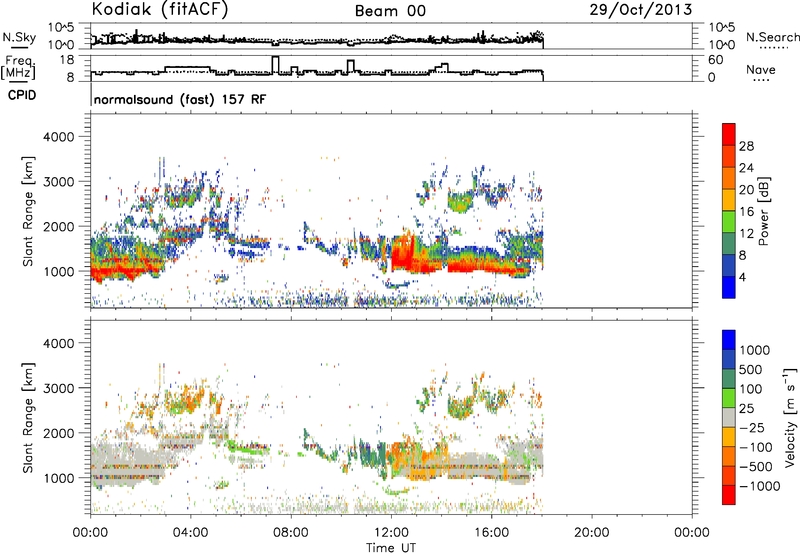This screenshot has width=800, height=554.
Task: Click the 'N.Sky' legend label
Action: (x=19, y=37)
